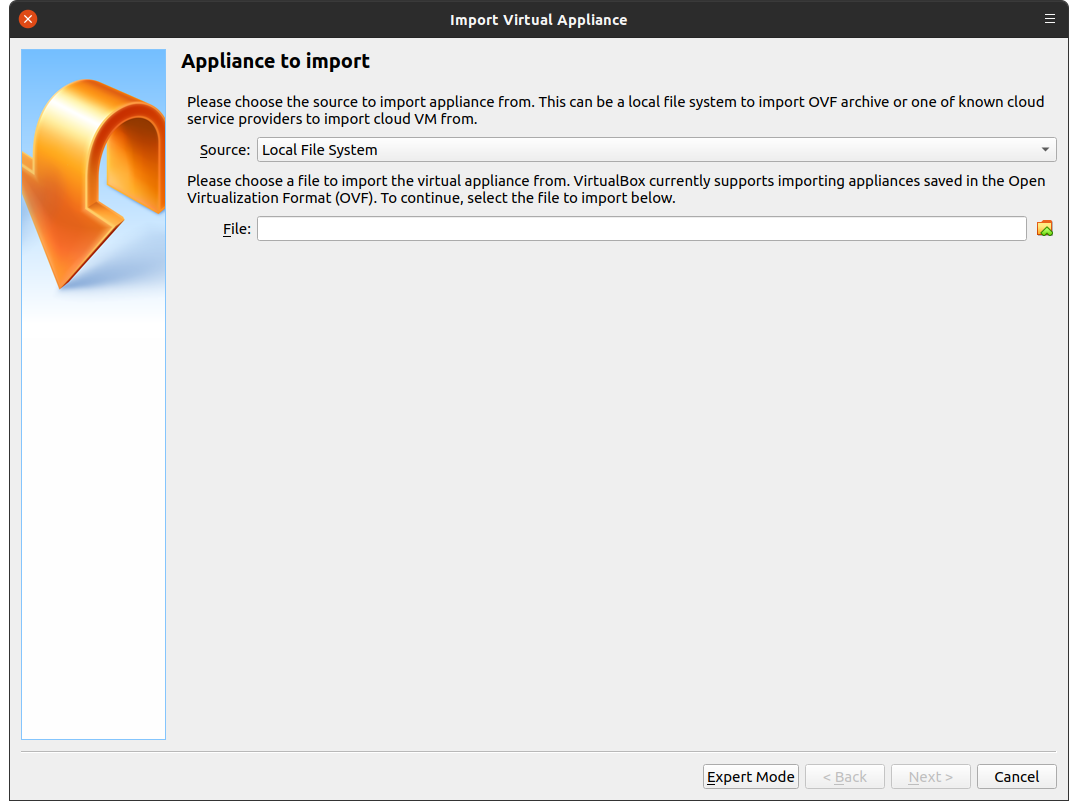Image resolution: width=1078 pixels, height=810 pixels.
Task: Click the paragraph about Open Virtualization Format
Action: tap(615, 189)
